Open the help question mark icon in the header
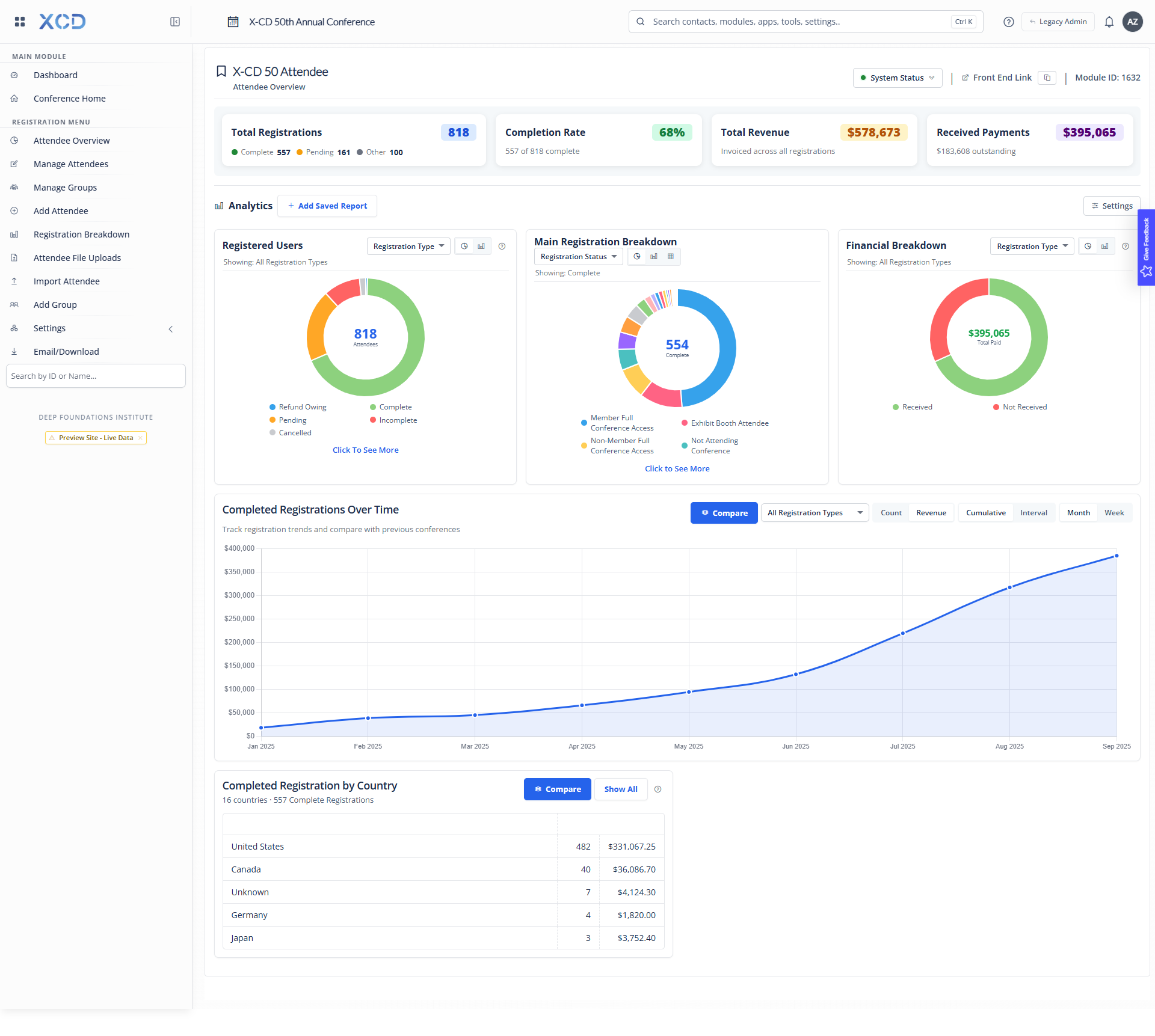The image size is (1155, 1036). (1009, 22)
